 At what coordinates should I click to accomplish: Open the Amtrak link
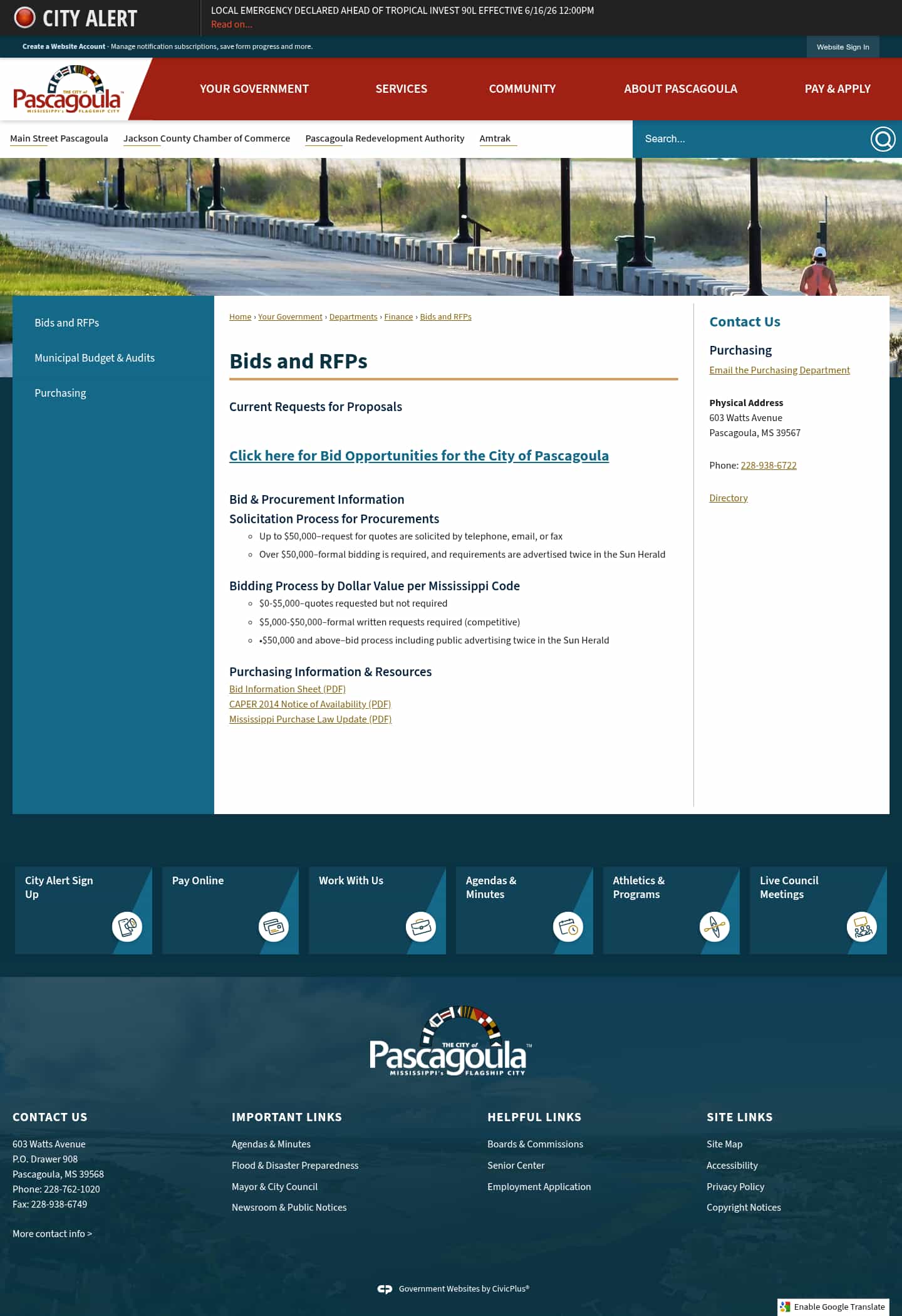click(x=495, y=138)
